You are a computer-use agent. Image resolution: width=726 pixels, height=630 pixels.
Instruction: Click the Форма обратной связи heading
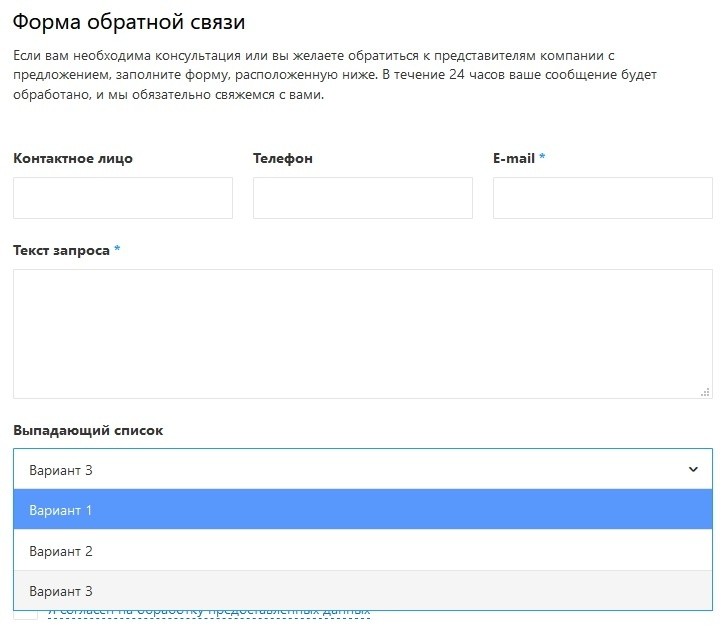(129, 21)
